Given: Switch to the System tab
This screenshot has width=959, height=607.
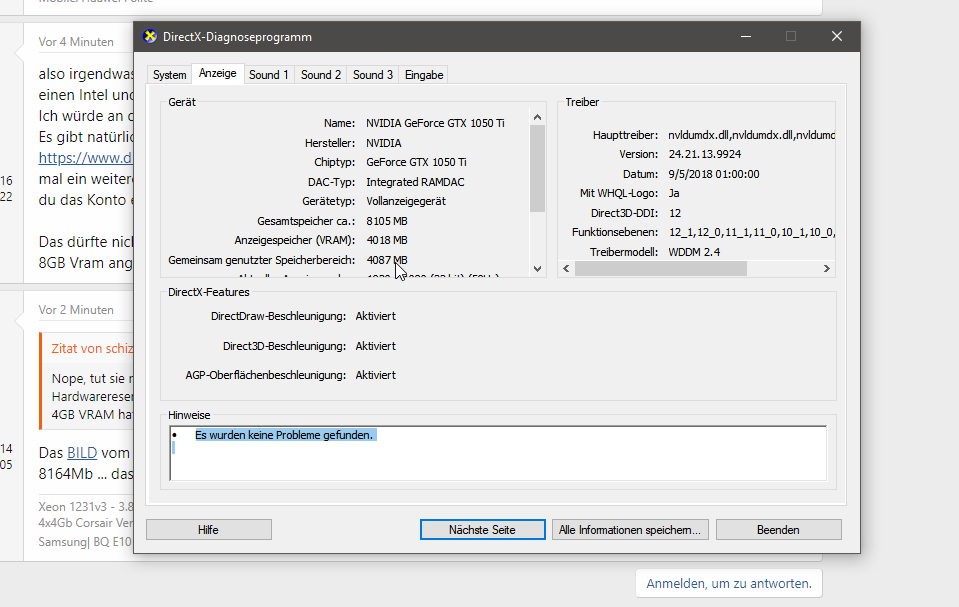Looking at the screenshot, I should pos(169,73).
